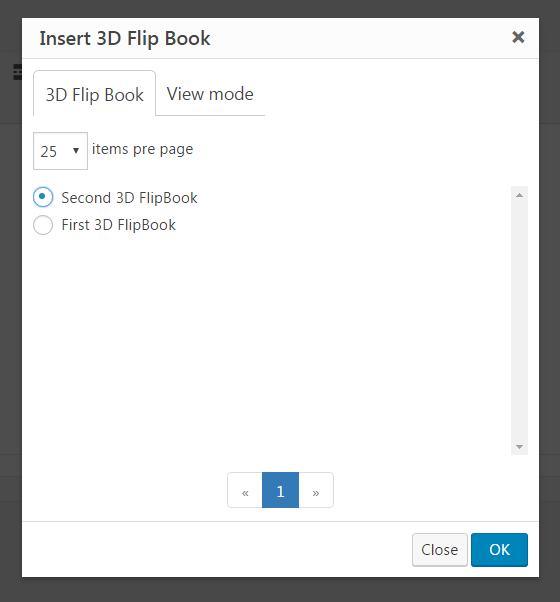Open the items per page dropdown
The width and height of the screenshot is (560, 602).
[x=60, y=151]
